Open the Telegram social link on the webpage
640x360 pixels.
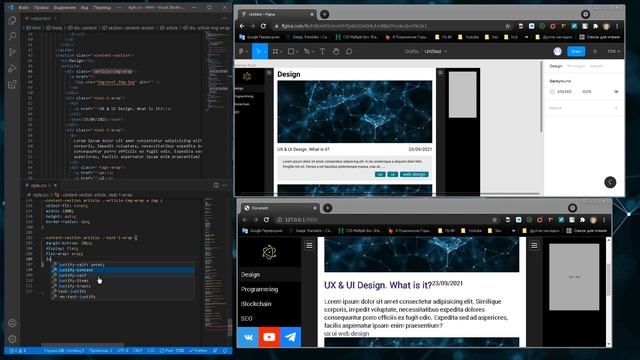coord(291,337)
